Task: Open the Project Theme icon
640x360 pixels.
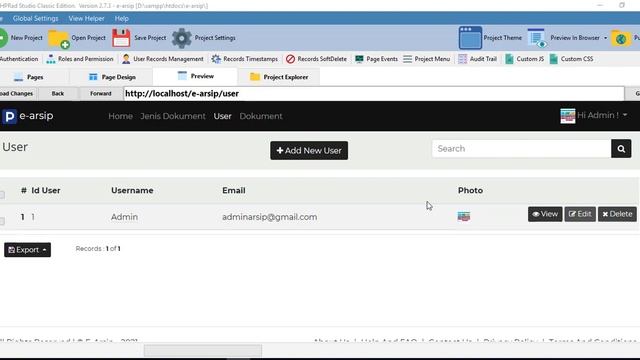Action: (470, 38)
